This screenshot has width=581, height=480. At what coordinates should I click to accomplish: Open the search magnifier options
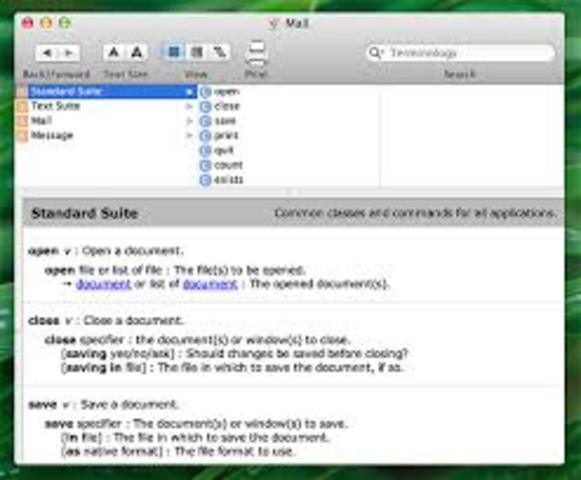375,53
